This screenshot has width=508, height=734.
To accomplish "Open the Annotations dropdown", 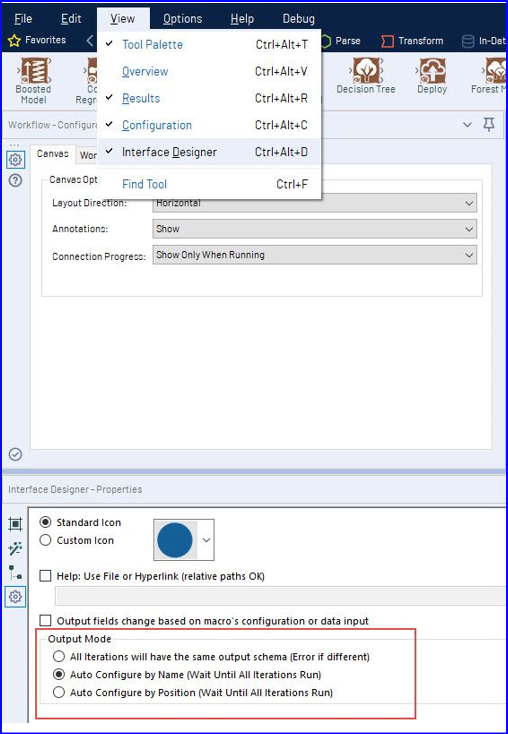I will (315, 229).
